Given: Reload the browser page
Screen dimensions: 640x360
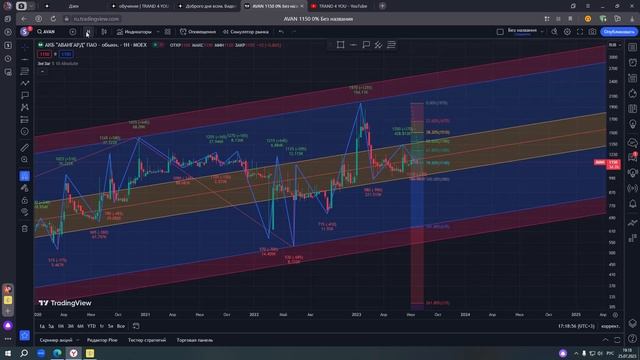Looking at the screenshot, I should tap(53, 19).
